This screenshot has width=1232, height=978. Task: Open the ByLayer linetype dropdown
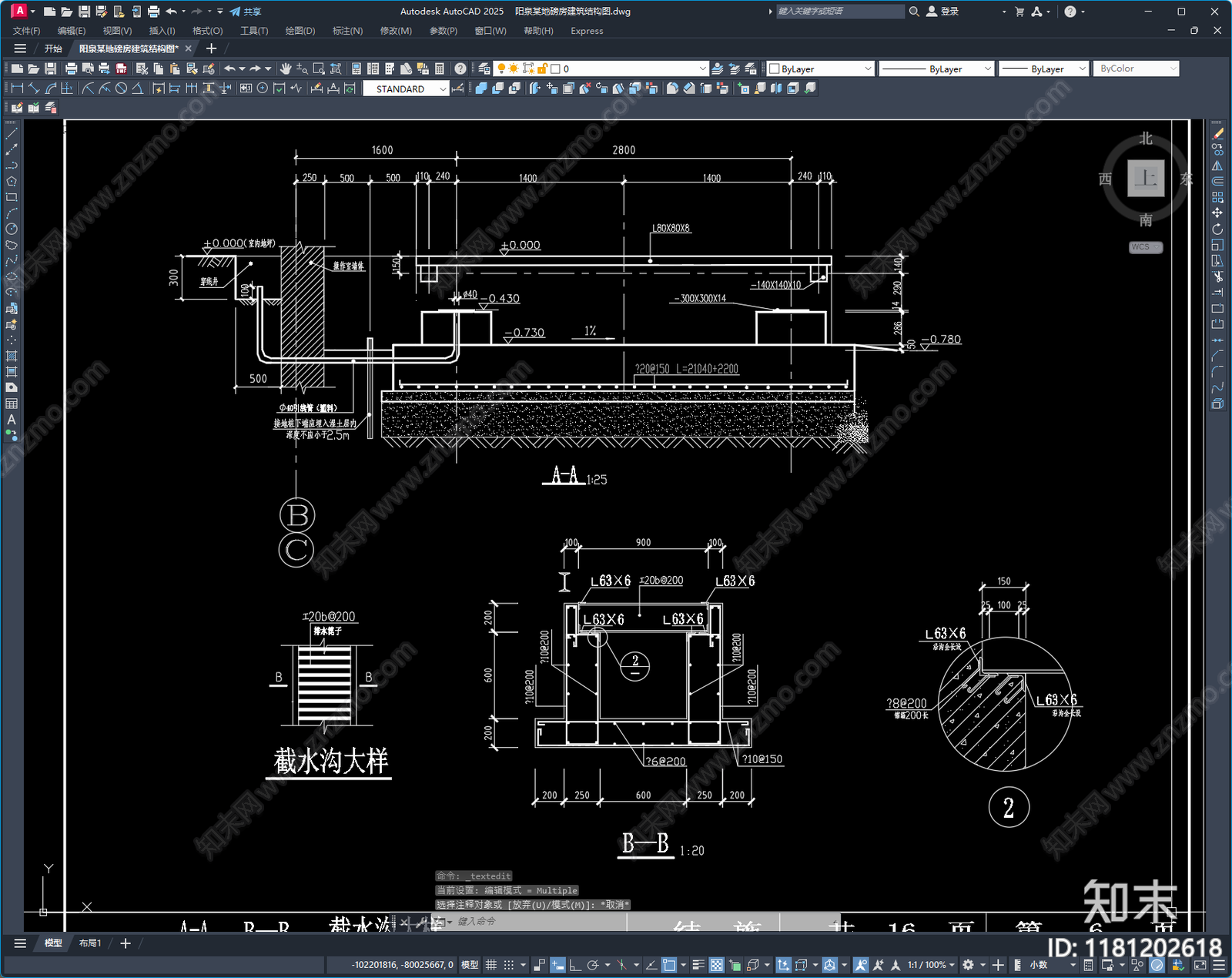tap(936, 69)
